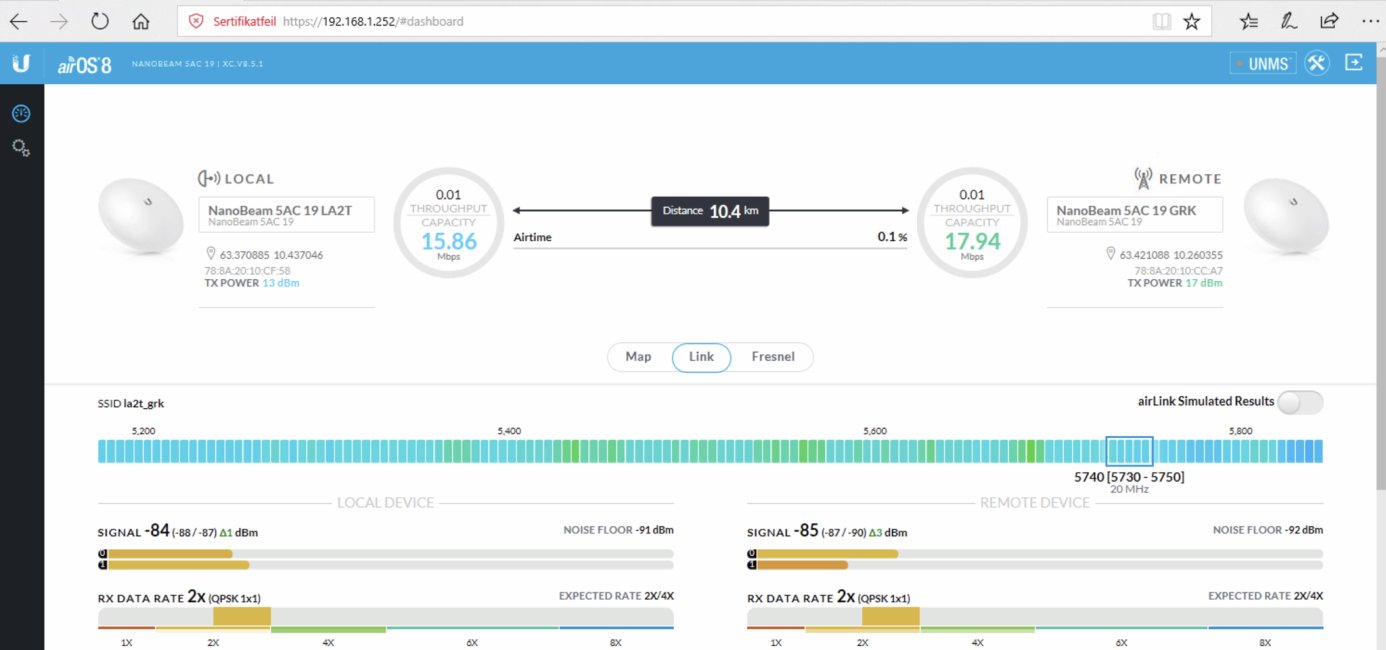Add page to favorites star icon
This screenshot has width=1386, height=650.
tap(1191, 21)
